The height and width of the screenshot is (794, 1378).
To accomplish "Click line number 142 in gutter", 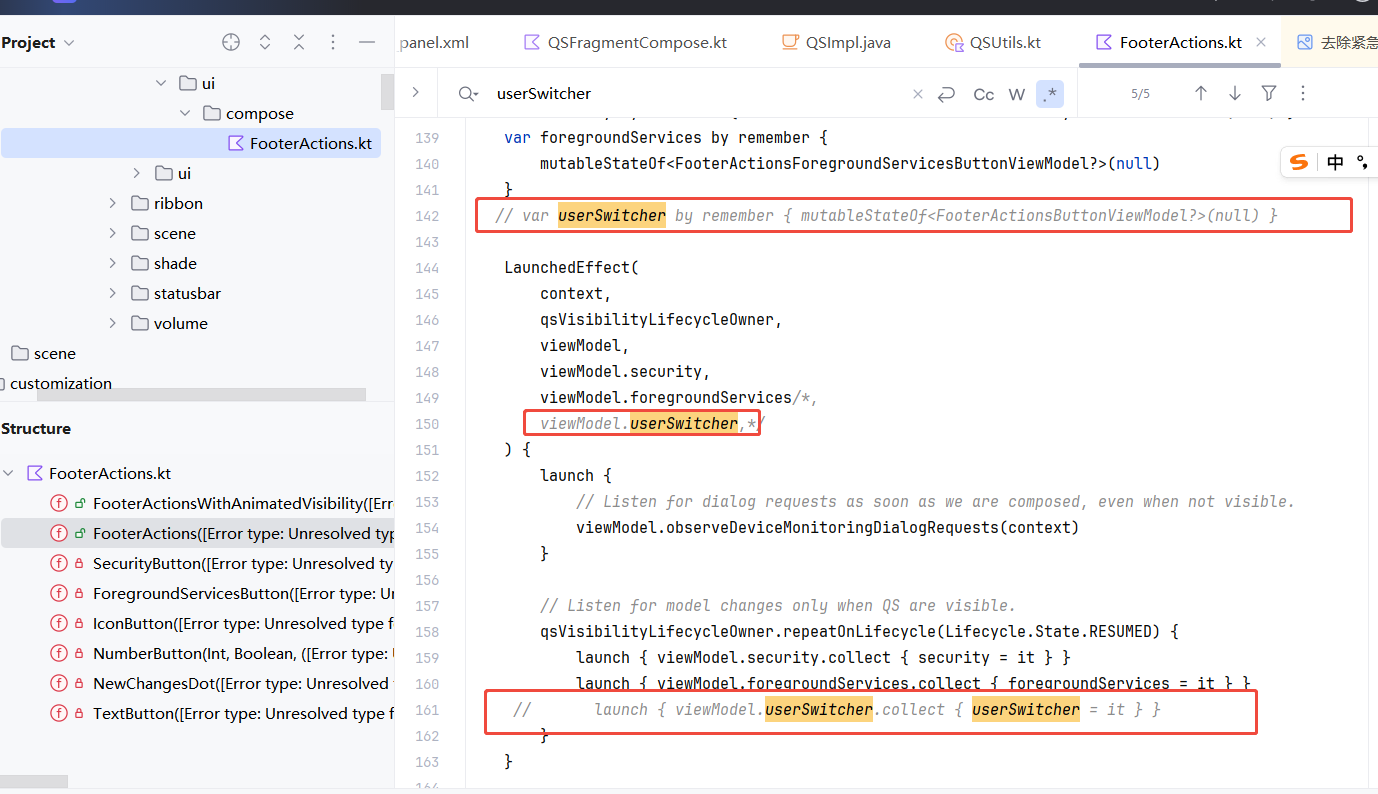I will coord(427,216).
